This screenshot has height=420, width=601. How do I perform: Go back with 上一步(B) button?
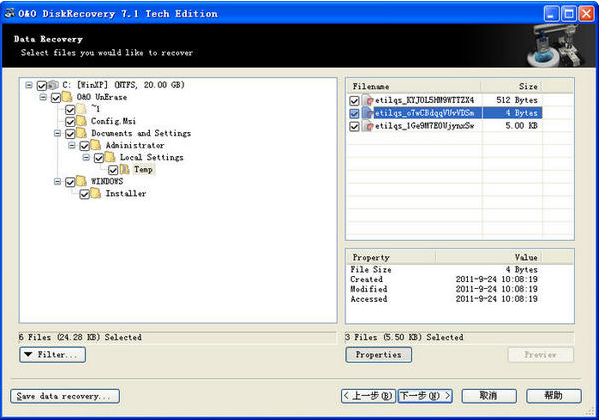[x=368, y=396]
